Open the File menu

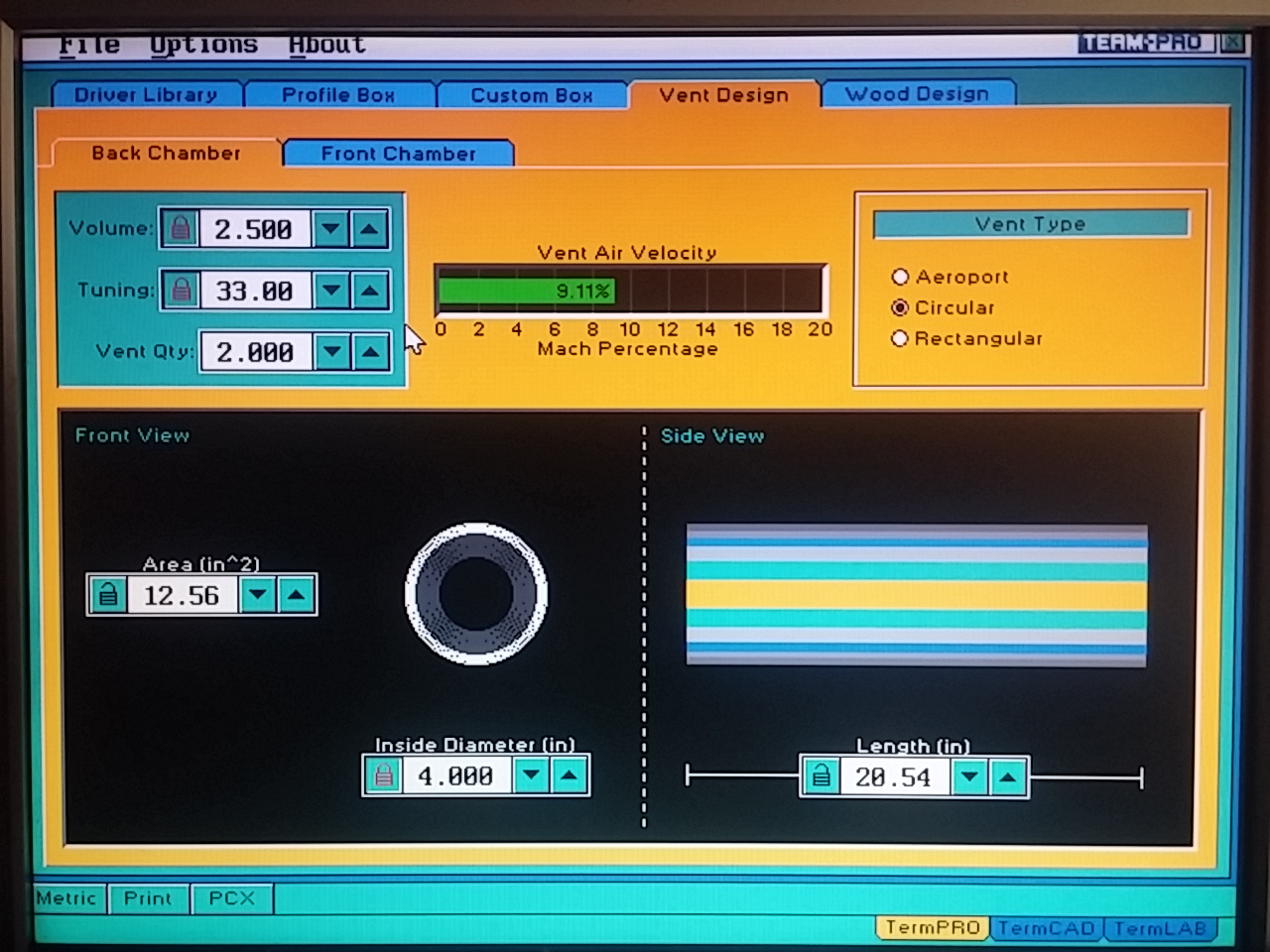[x=88, y=45]
